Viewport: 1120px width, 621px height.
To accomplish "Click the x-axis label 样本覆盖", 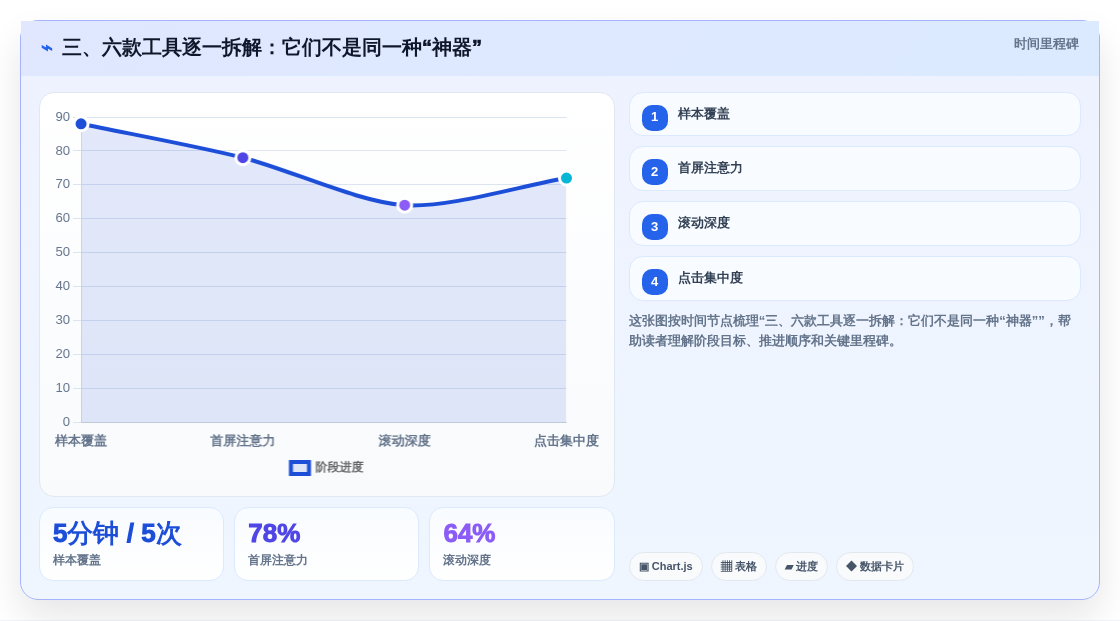I will [81, 441].
